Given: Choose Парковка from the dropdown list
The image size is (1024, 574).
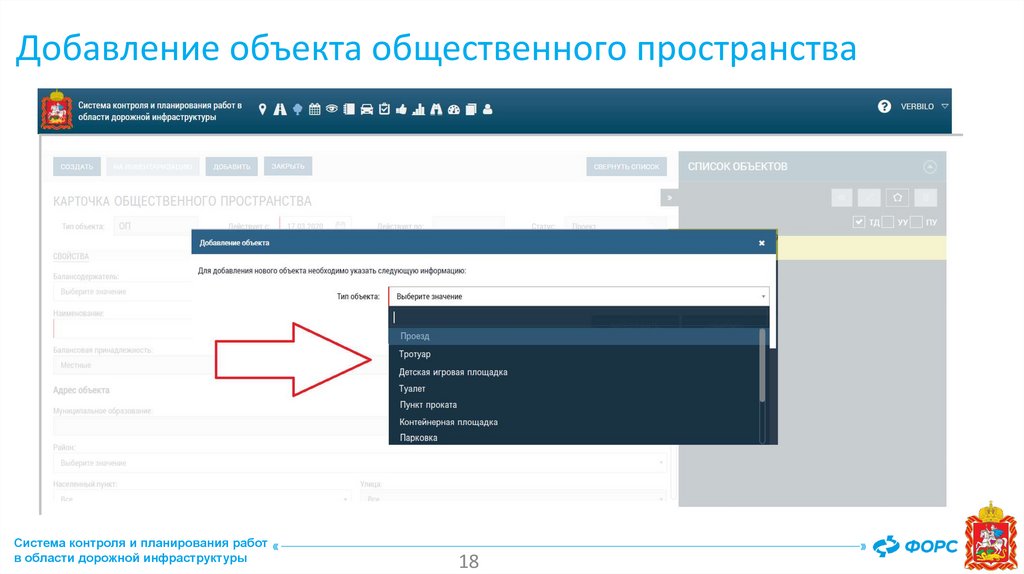Looking at the screenshot, I should point(575,438).
